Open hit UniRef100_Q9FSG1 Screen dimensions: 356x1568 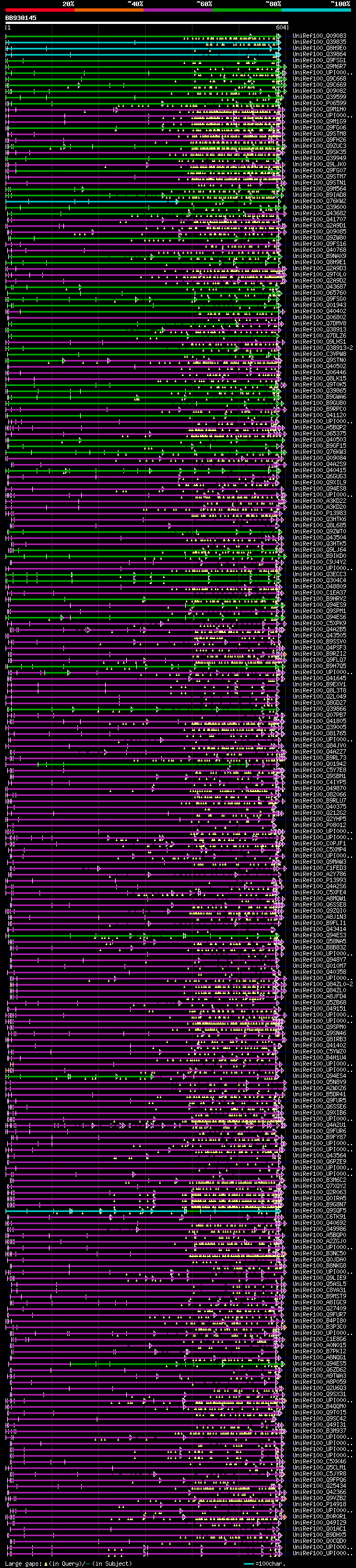click(x=319, y=60)
